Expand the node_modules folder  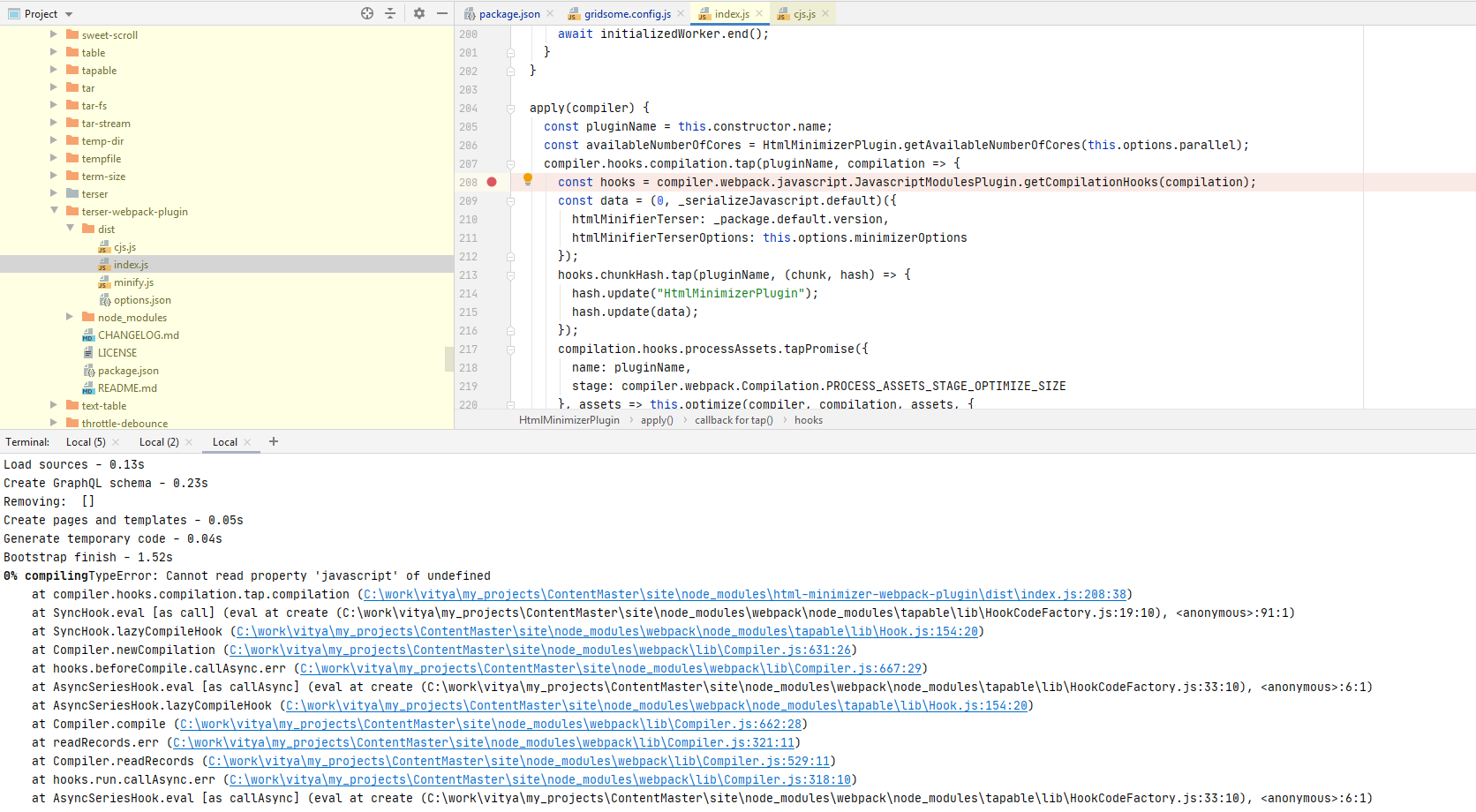[x=70, y=317]
